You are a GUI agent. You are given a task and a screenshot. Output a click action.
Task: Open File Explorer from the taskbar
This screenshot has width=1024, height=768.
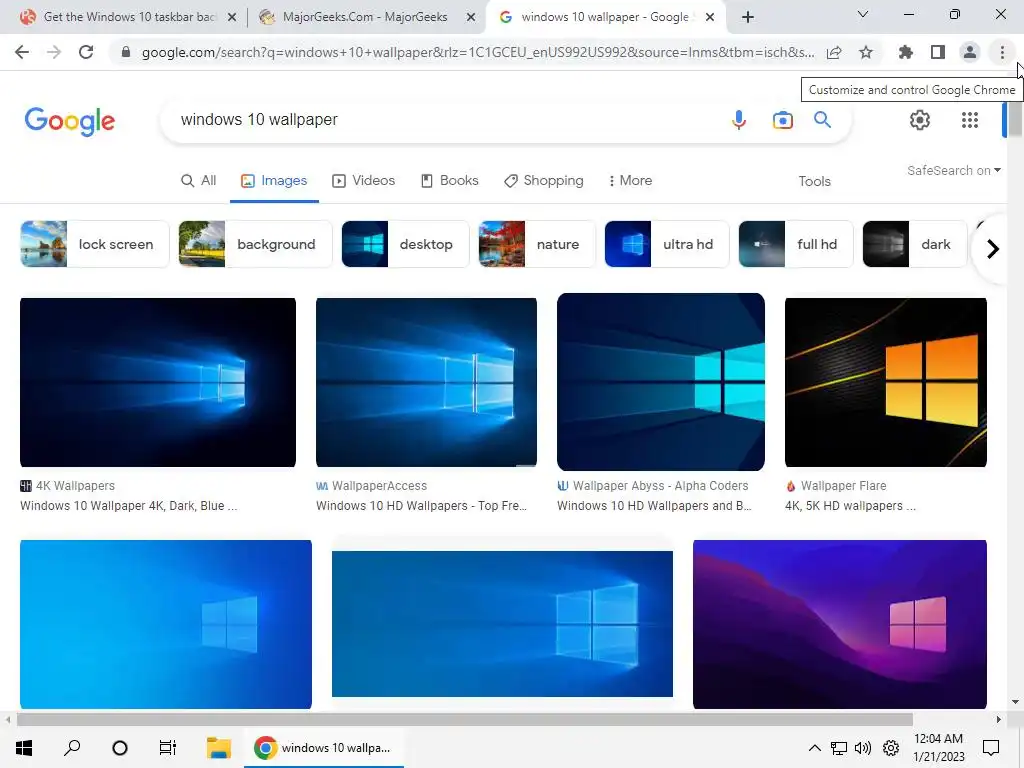219,748
